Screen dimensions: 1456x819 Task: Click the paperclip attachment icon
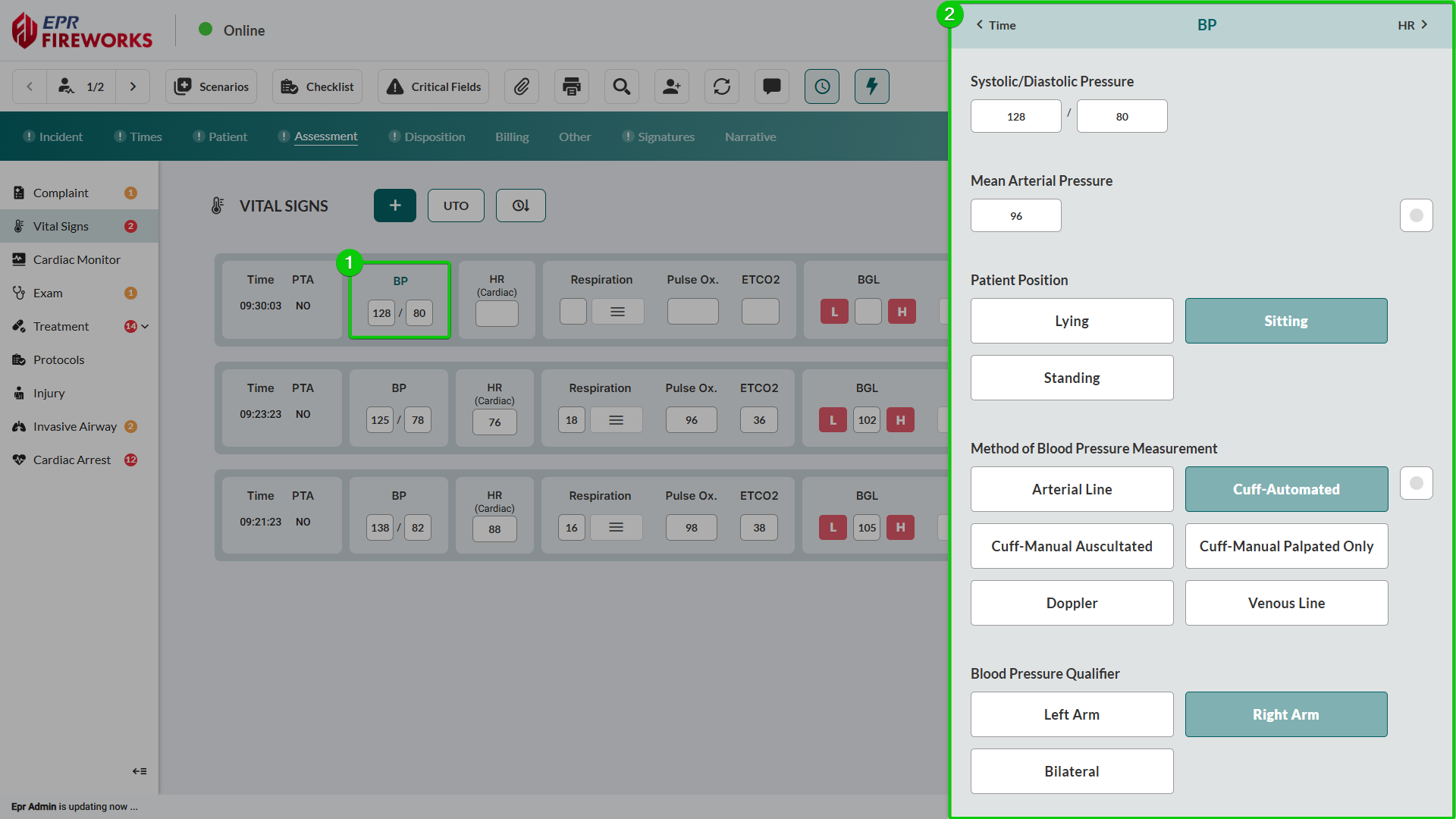[x=522, y=86]
